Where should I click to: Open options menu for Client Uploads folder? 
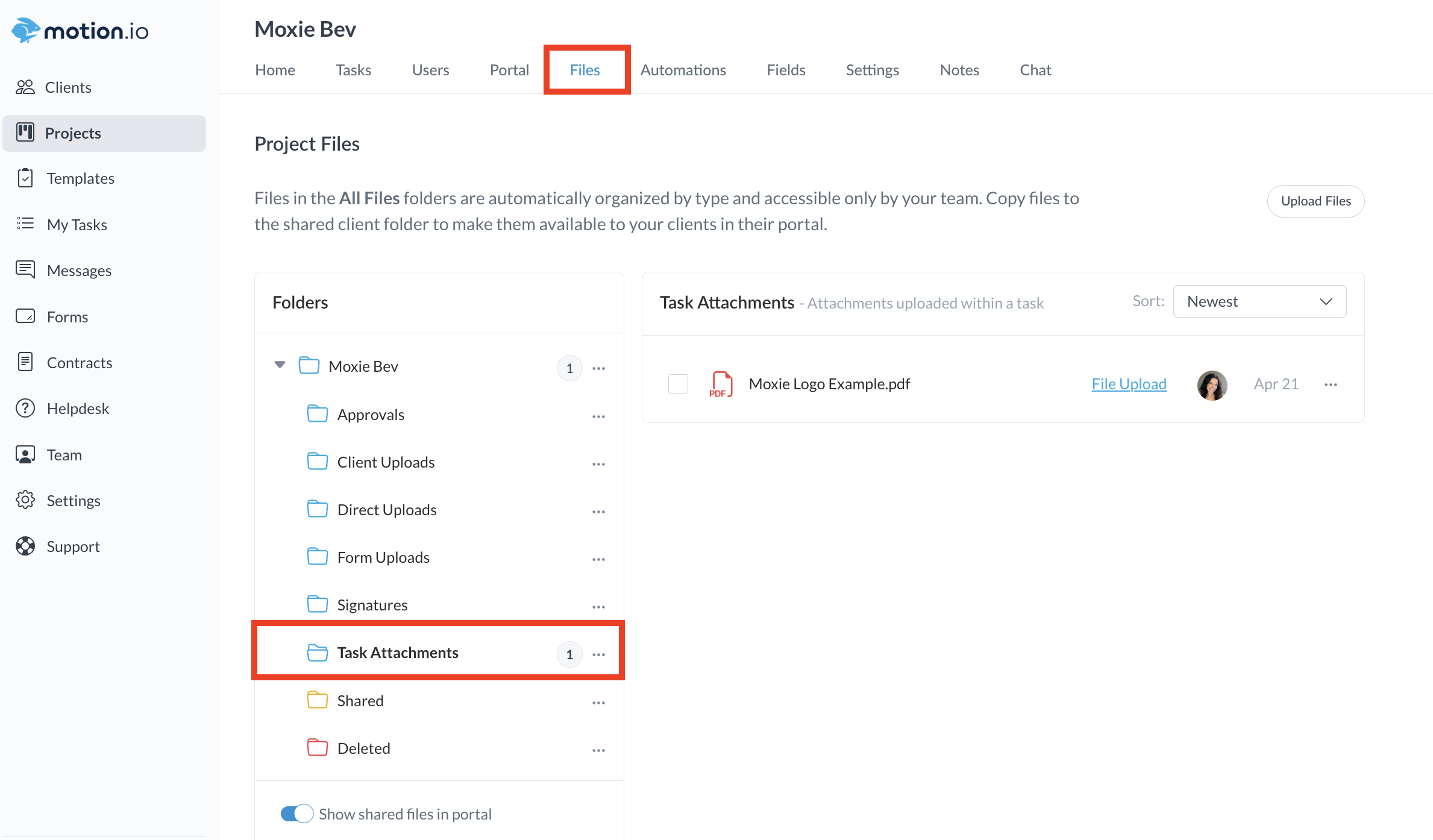click(598, 464)
